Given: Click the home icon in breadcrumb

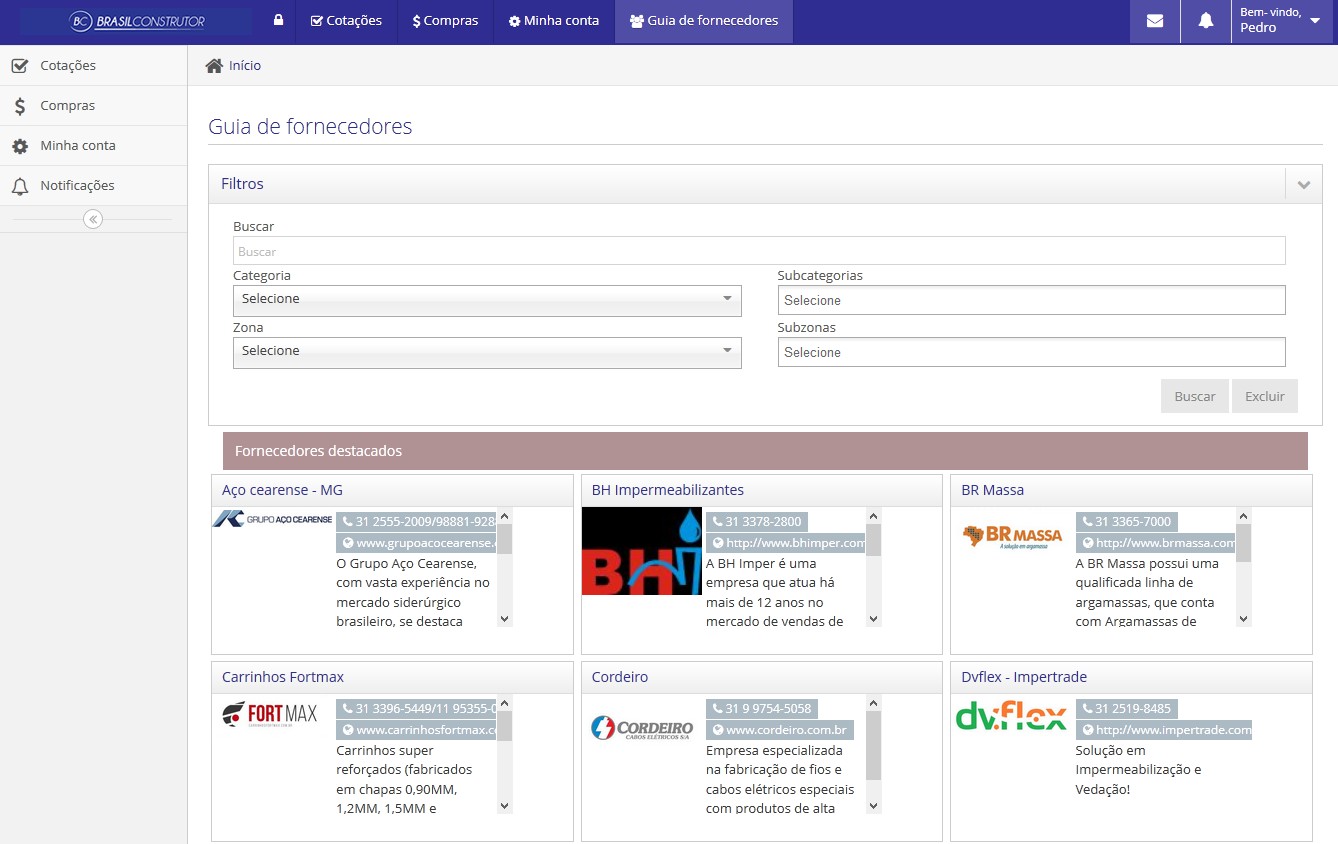Looking at the screenshot, I should [x=214, y=65].
